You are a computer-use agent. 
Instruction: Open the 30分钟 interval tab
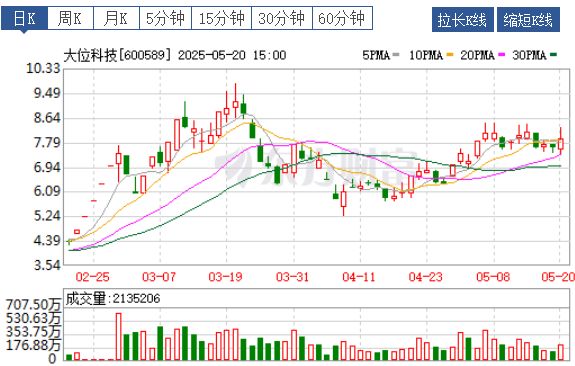point(282,18)
